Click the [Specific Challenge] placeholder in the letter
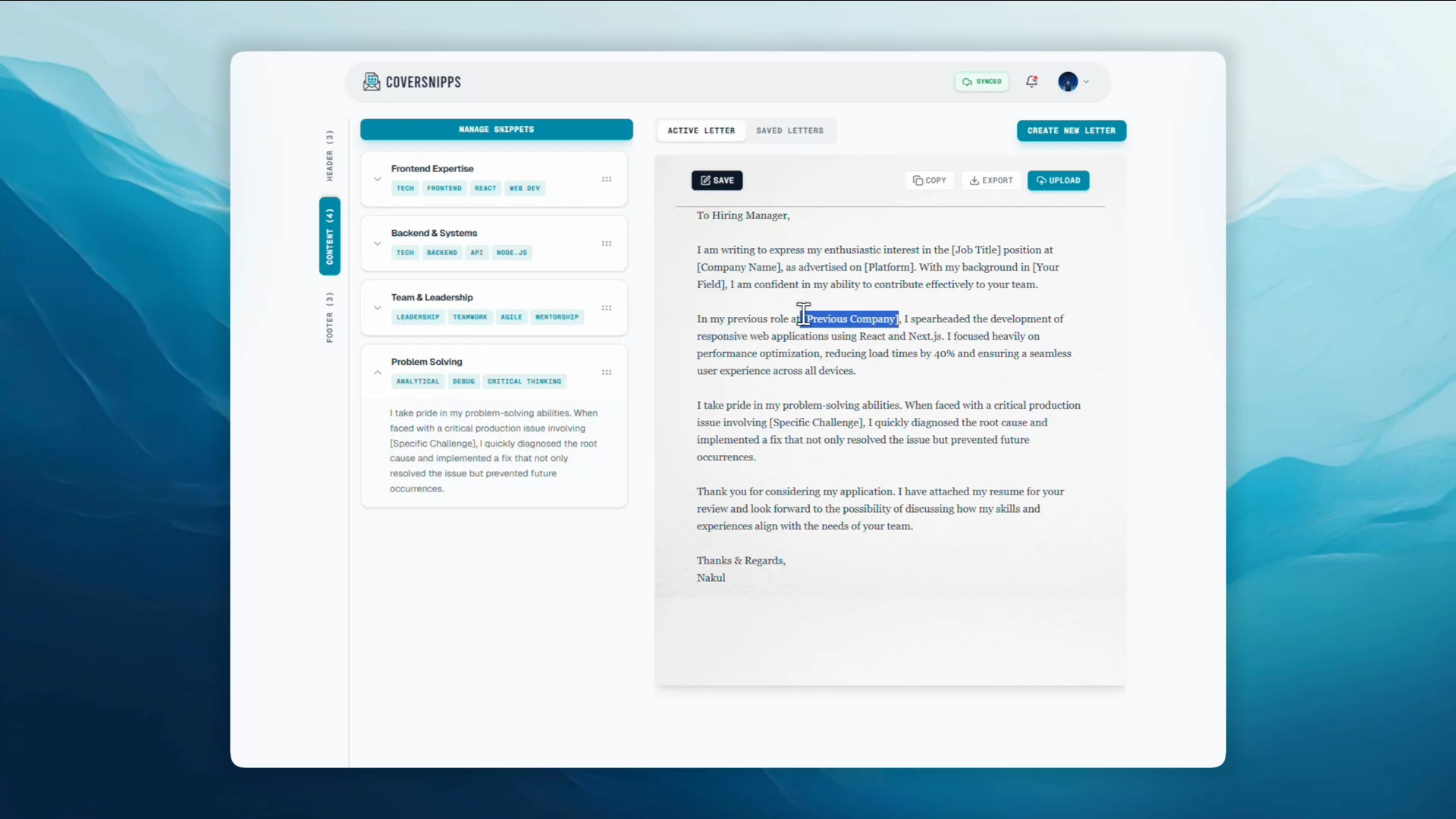This screenshot has height=819, width=1456. [816, 422]
